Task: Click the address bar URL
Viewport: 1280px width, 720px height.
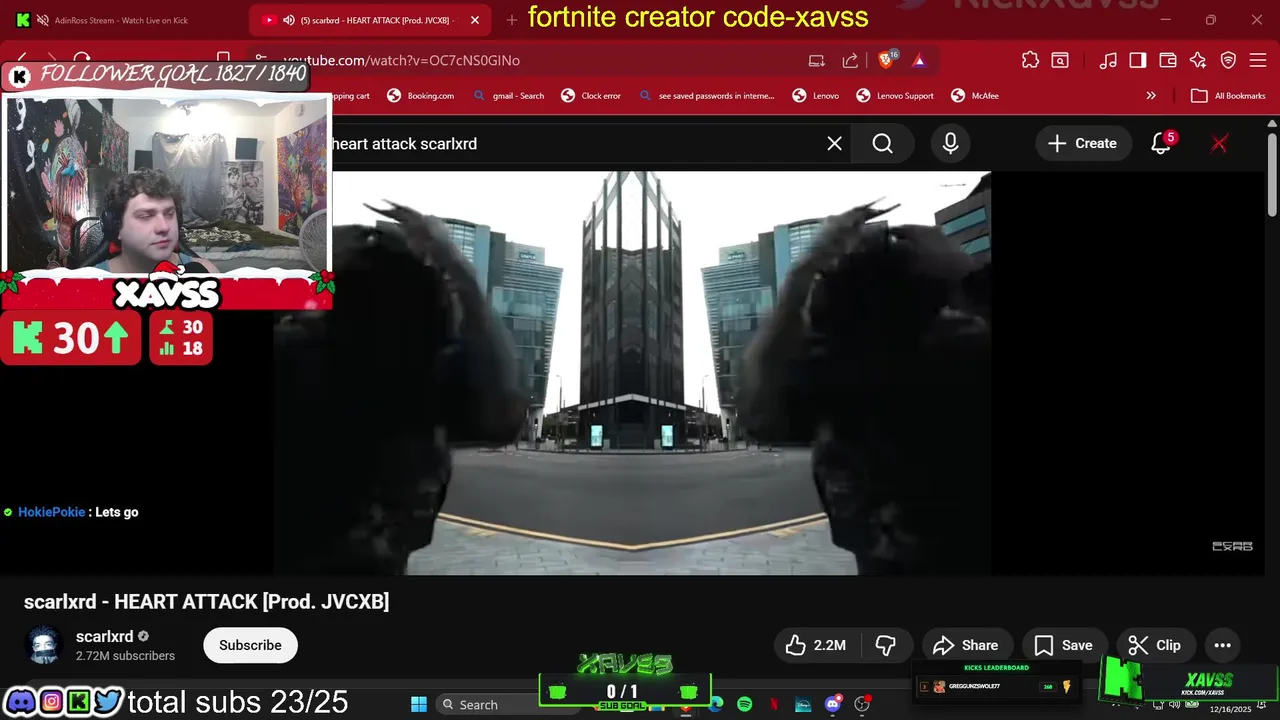Action: pos(401,61)
